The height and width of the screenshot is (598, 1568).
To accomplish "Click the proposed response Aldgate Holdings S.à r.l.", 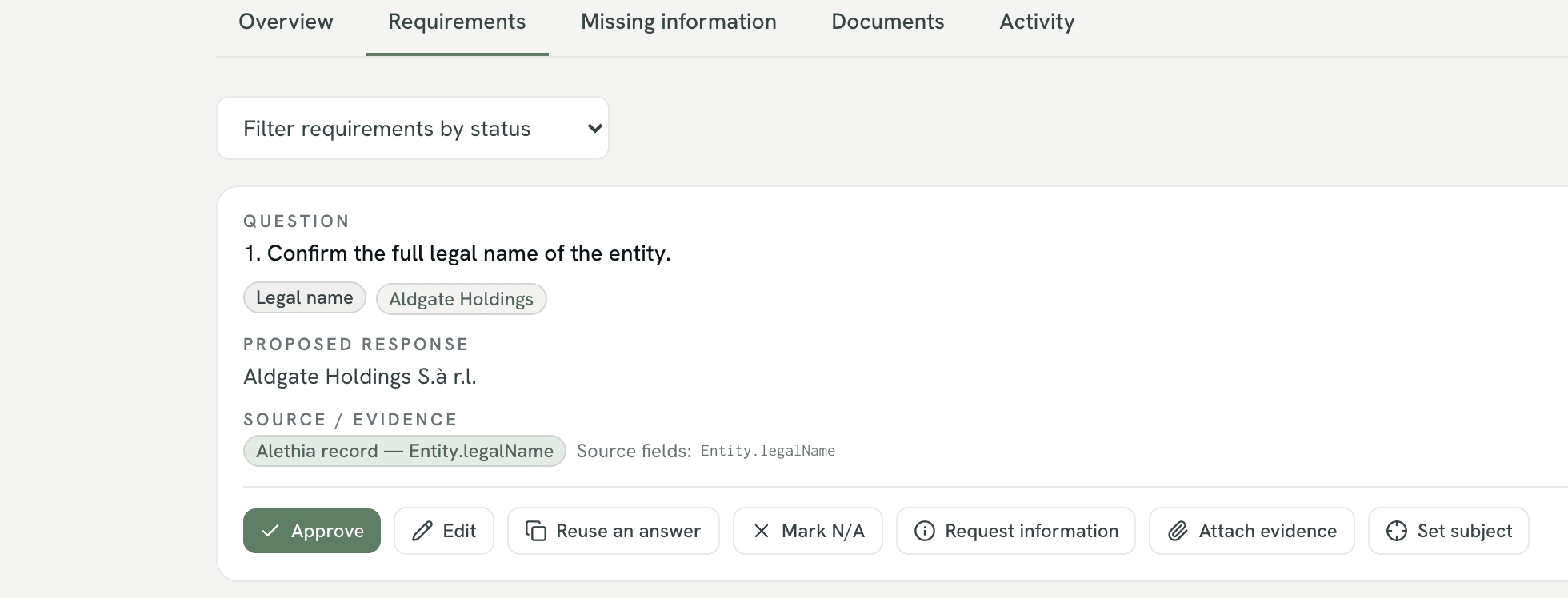I will pos(360,377).
